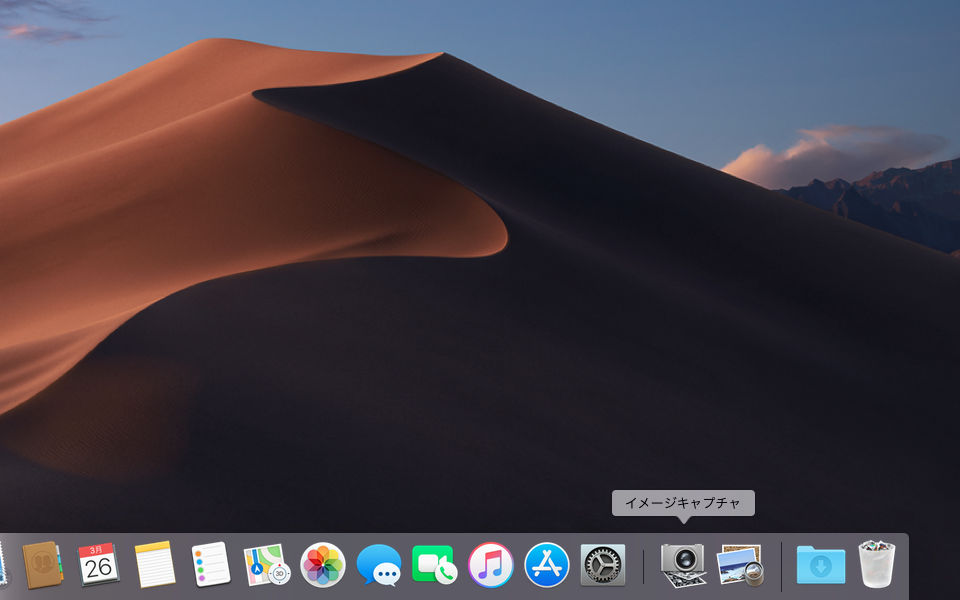Launch Image Capture camera icon

[683, 564]
